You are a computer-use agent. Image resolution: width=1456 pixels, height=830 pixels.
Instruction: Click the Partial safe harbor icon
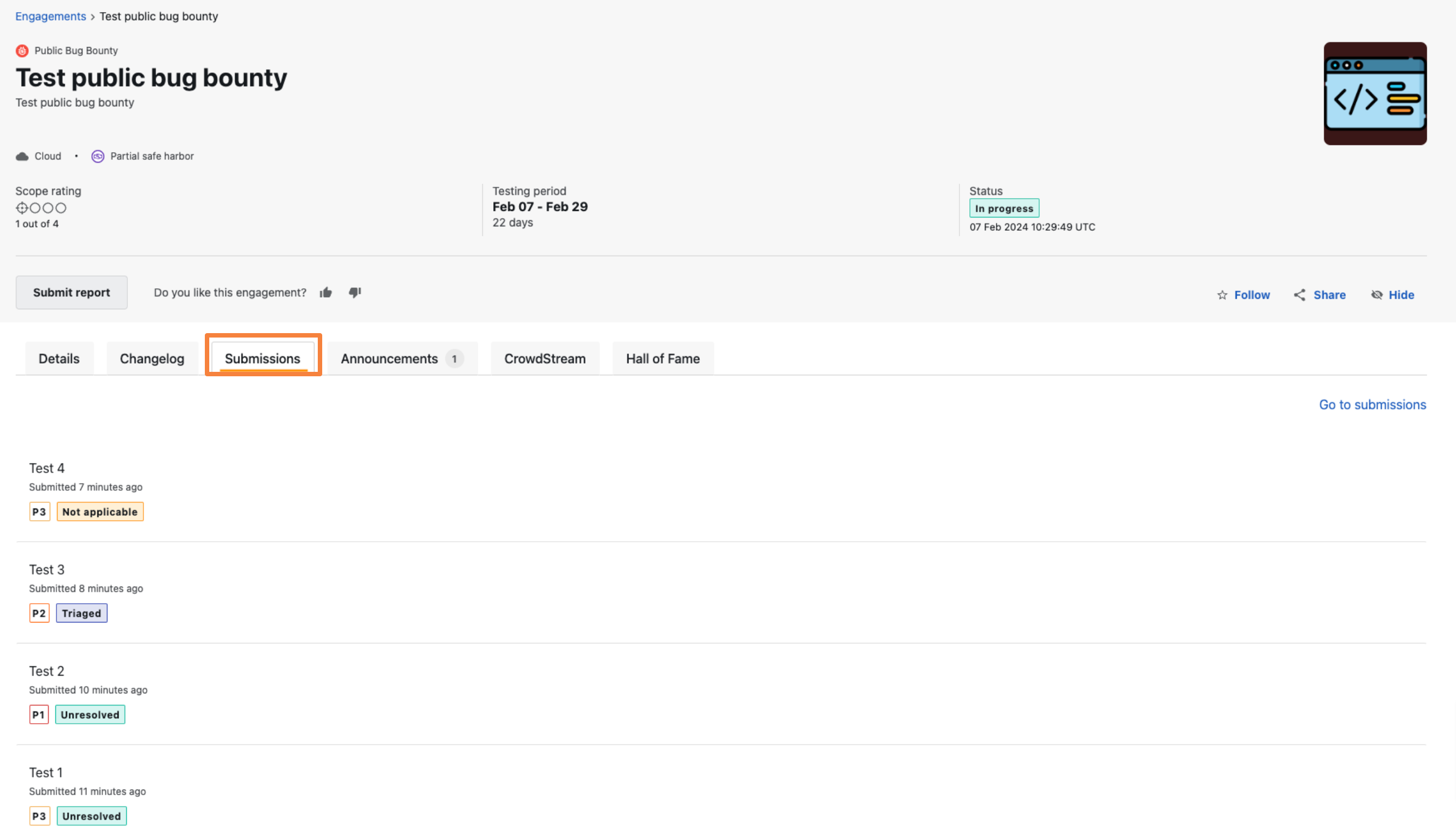[97, 156]
